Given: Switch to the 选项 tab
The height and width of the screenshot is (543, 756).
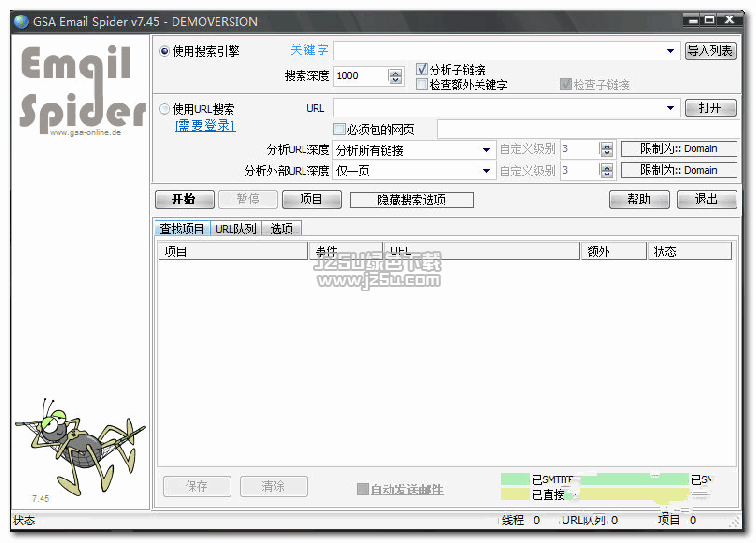Looking at the screenshot, I should [282, 229].
